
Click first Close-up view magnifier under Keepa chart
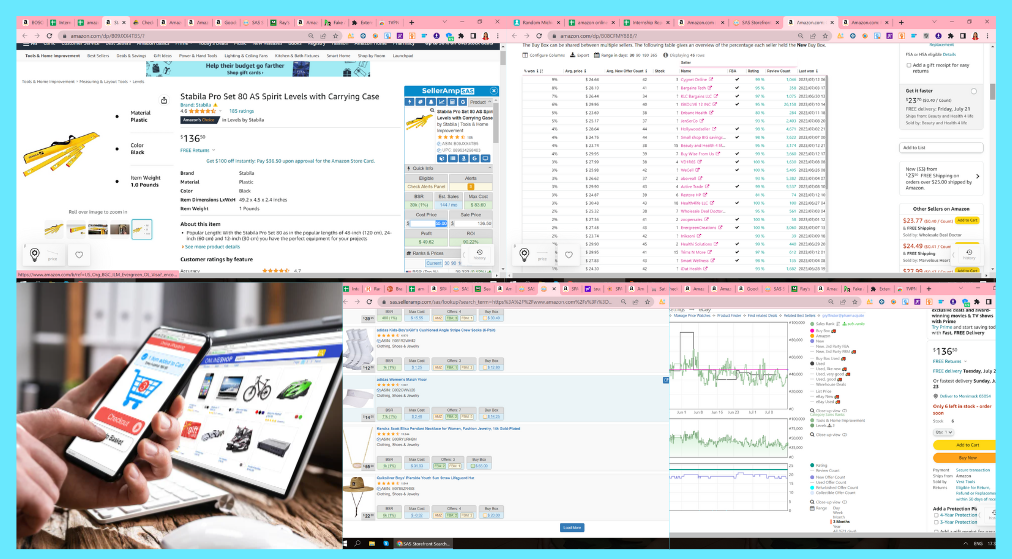tap(812, 411)
